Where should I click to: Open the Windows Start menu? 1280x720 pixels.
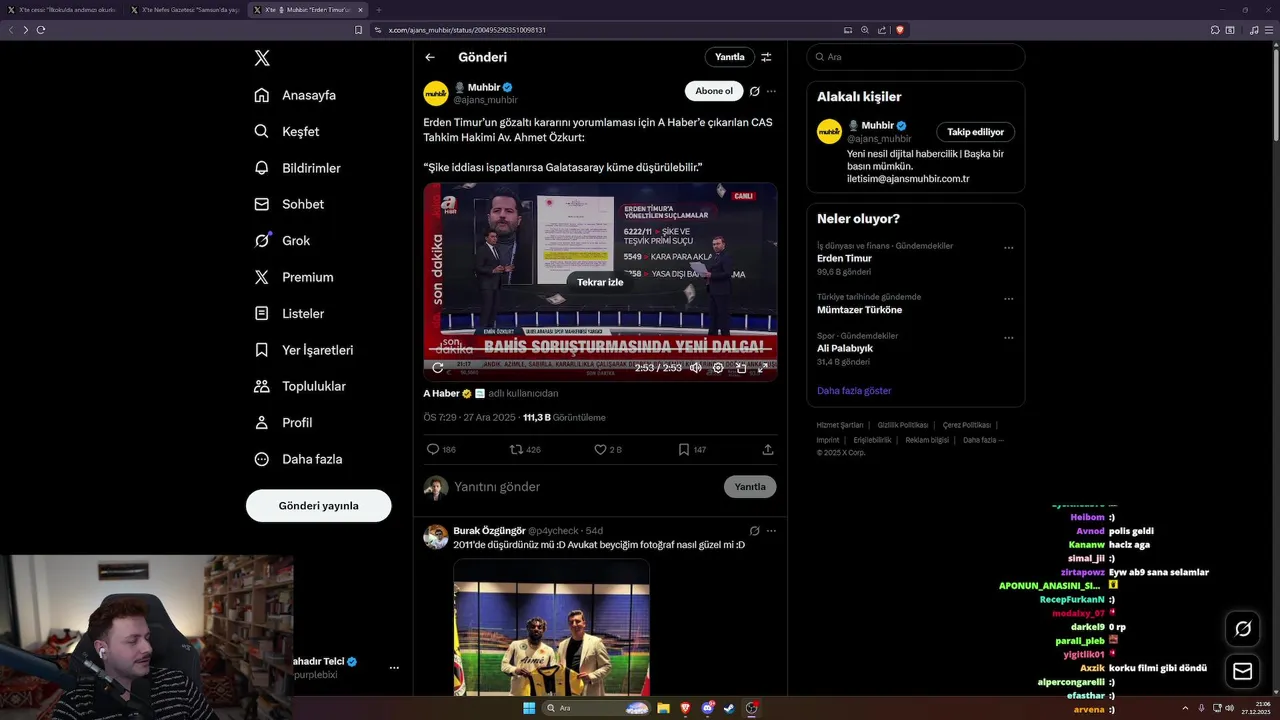(528, 708)
